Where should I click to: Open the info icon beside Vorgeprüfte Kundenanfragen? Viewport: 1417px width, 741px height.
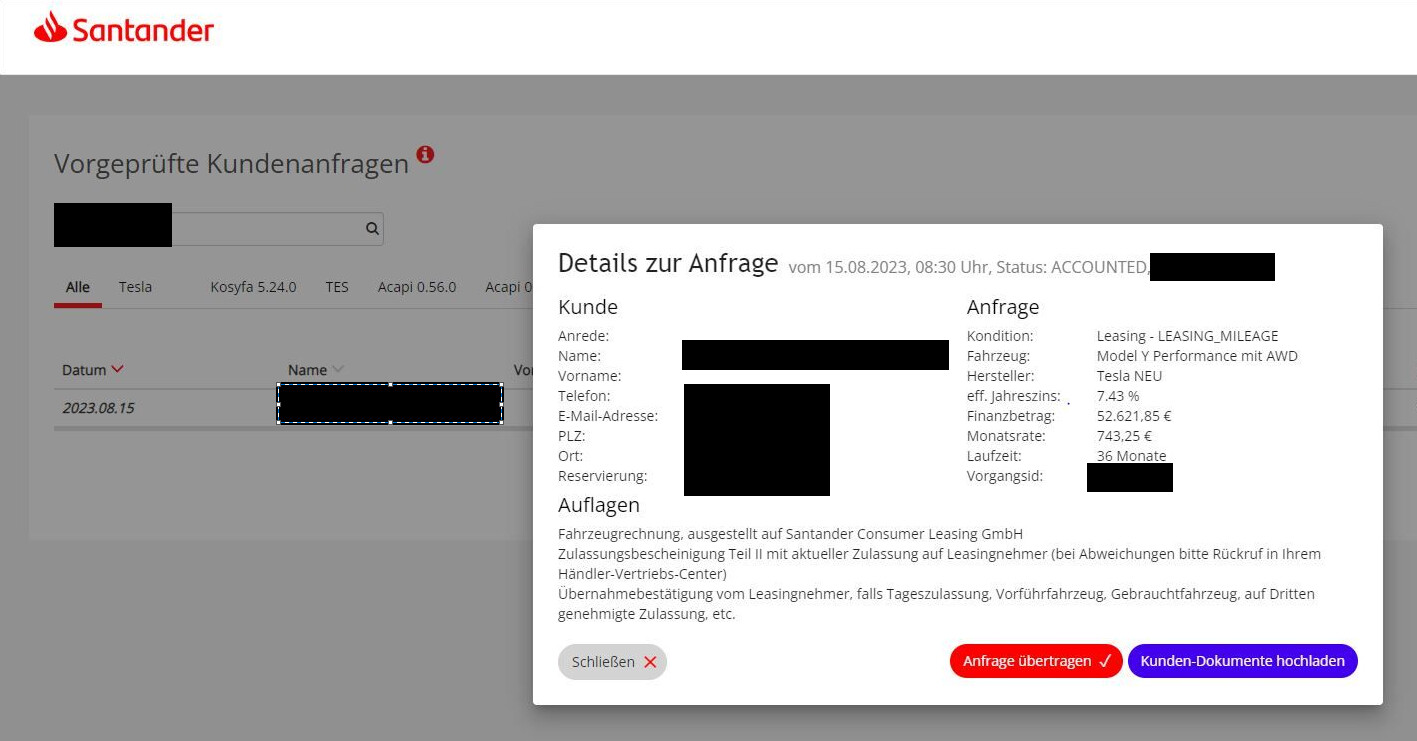(x=425, y=154)
